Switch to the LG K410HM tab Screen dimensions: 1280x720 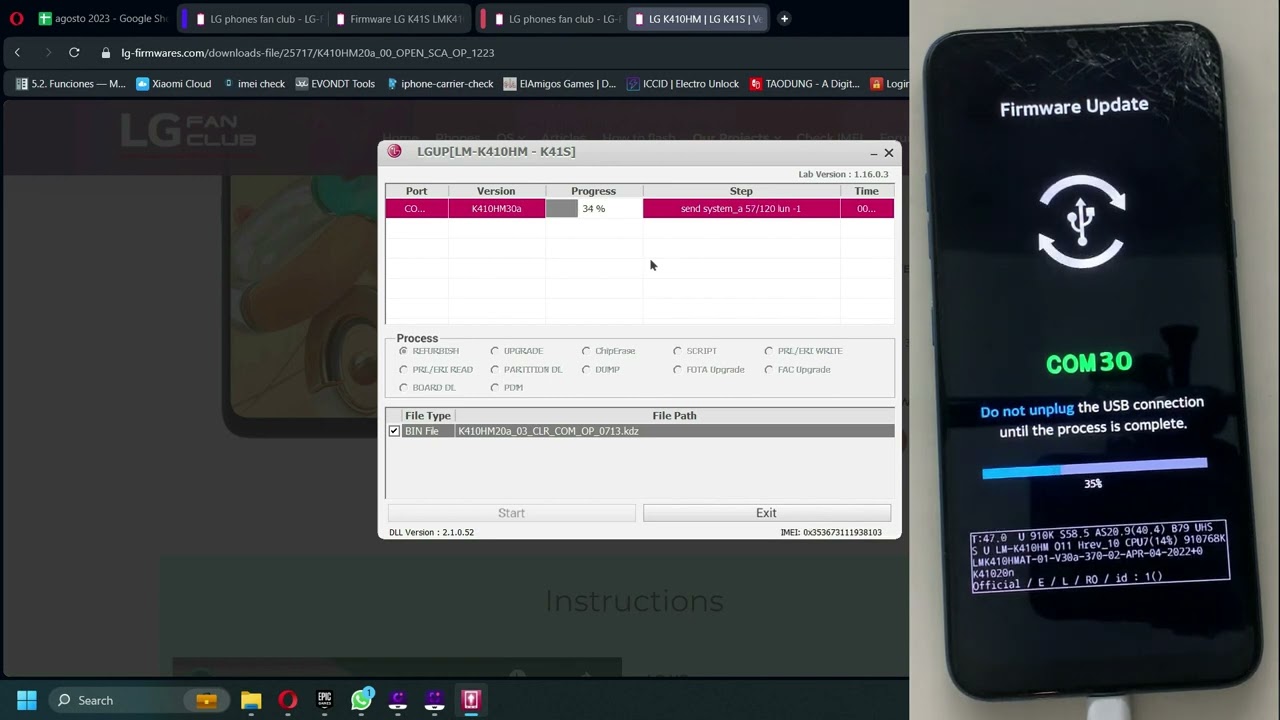pyautogui.click(x=698, y=18)
